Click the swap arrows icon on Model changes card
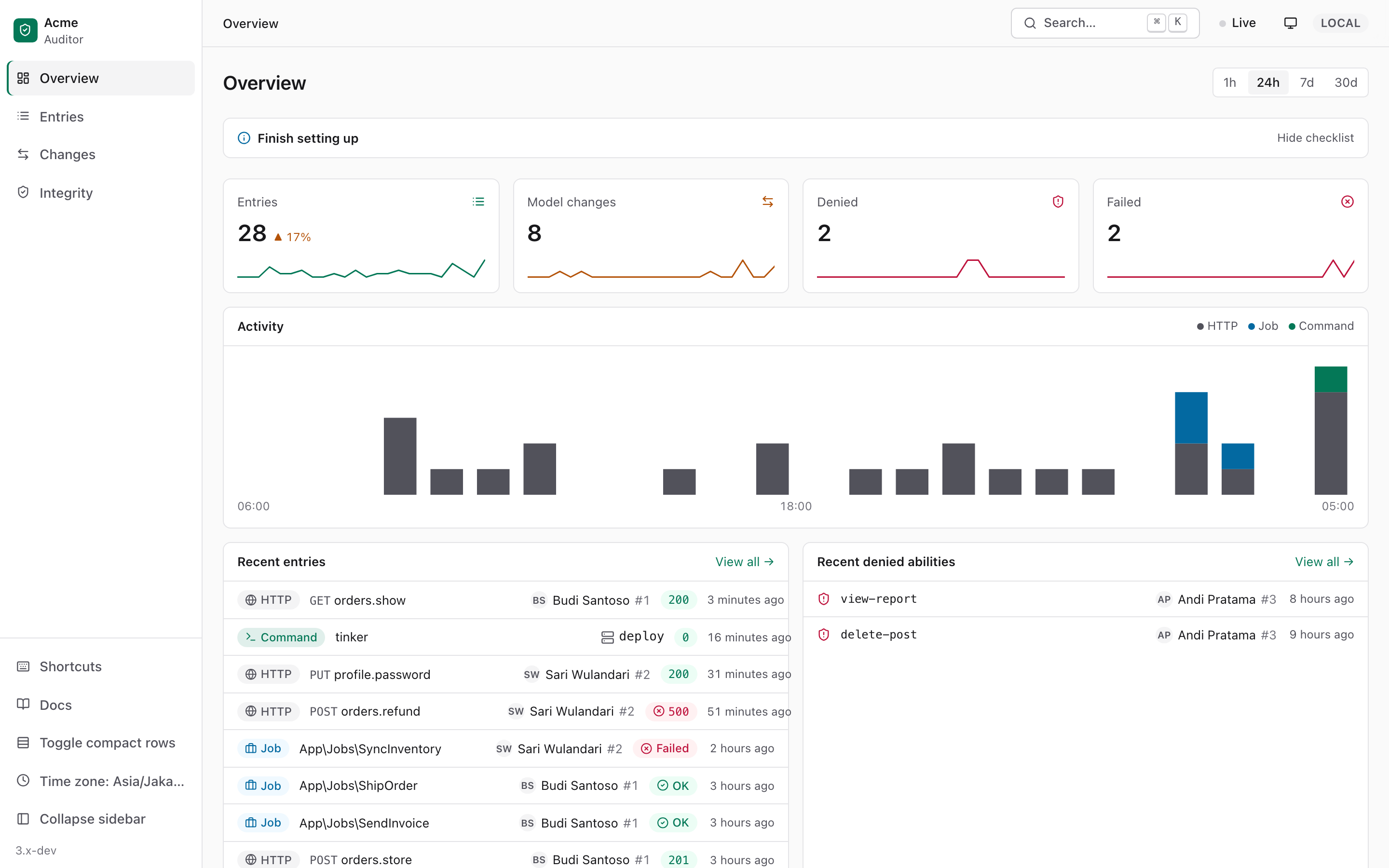 click(x=767, y=202)
